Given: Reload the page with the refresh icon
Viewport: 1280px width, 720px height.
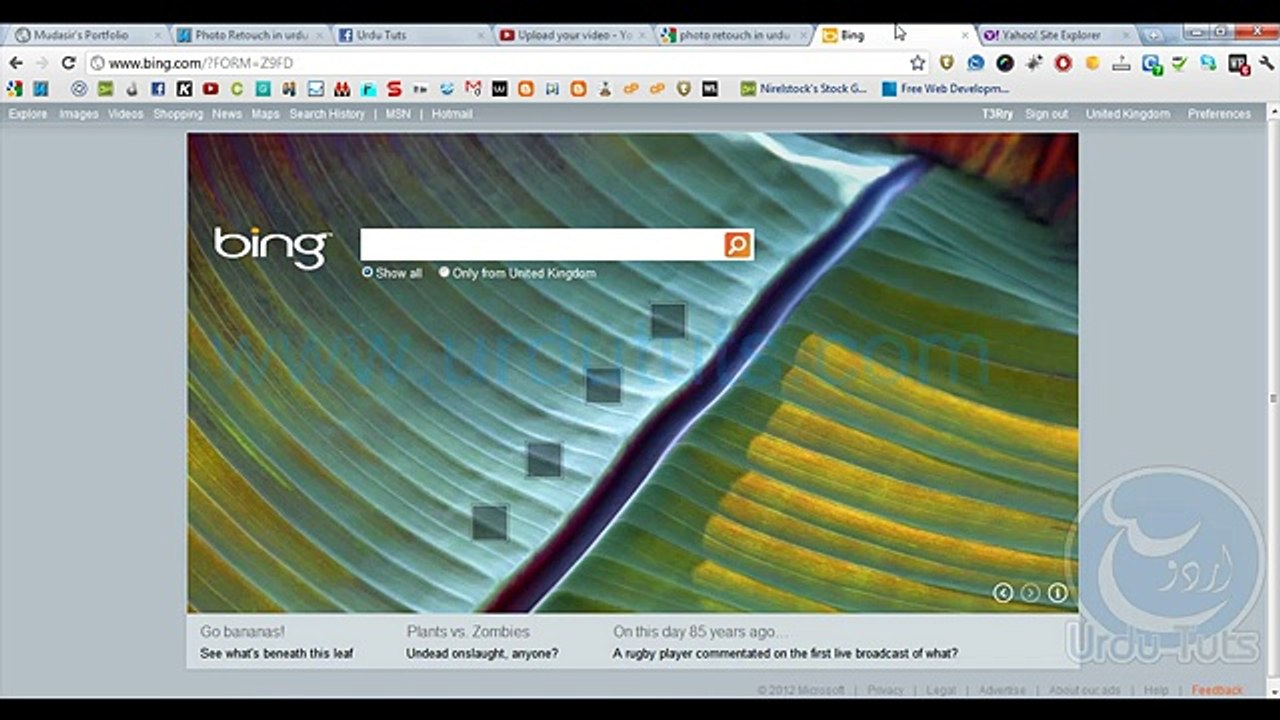Looking at the screenshot, I should point(68,63).
